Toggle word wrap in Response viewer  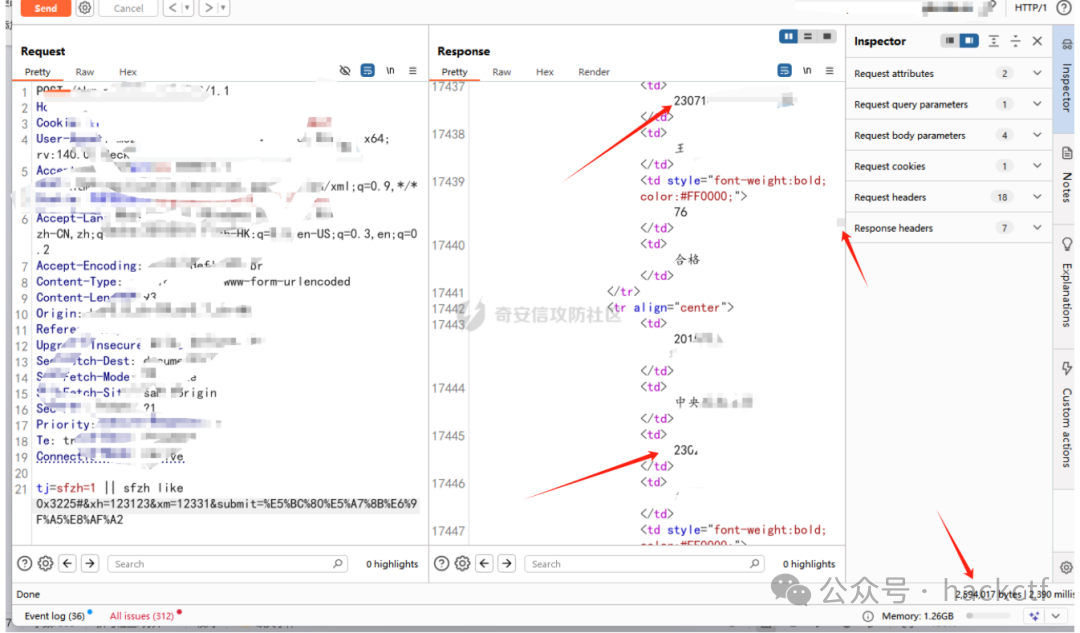tap(785, 70)
